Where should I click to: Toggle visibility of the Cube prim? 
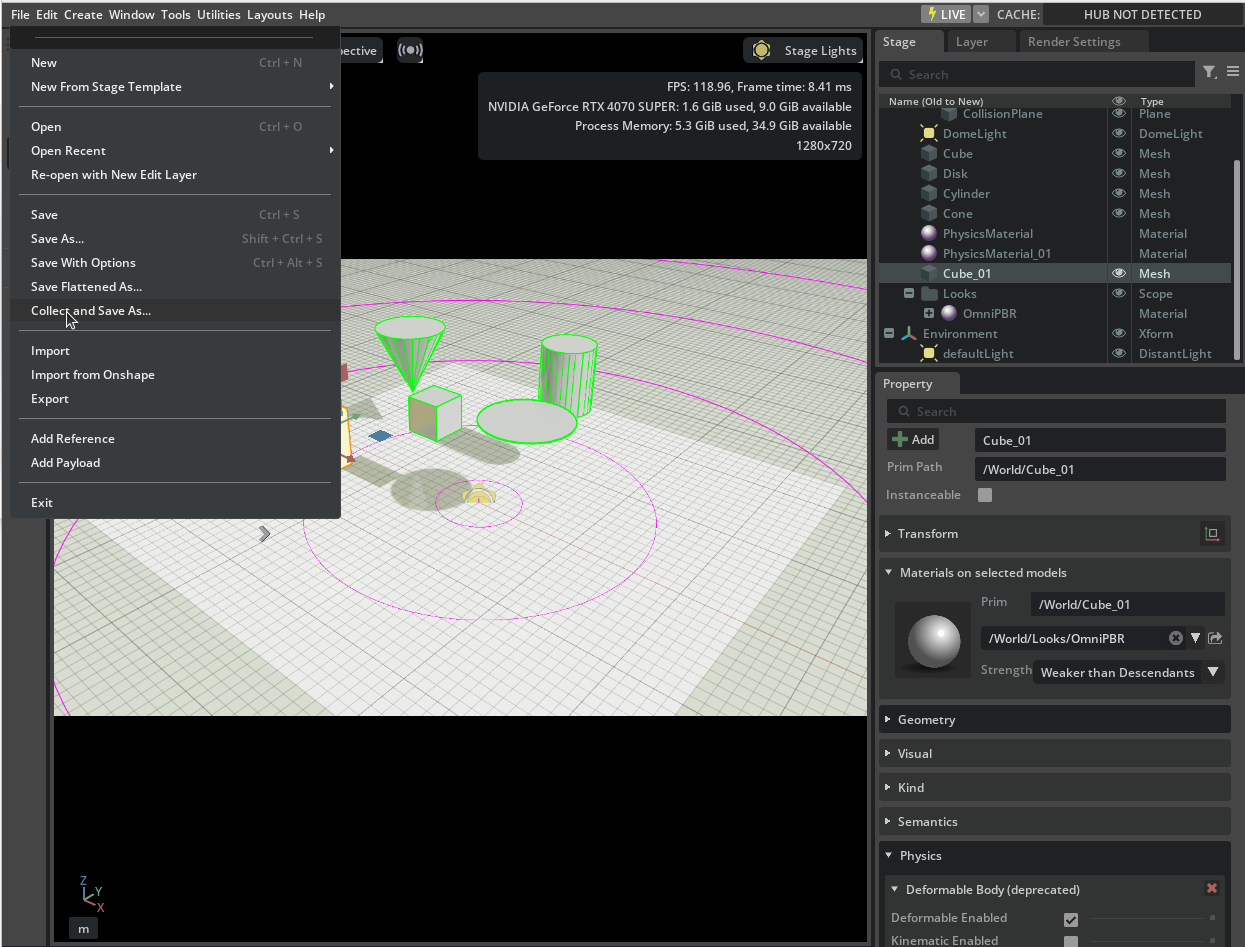click(1119, 153)
